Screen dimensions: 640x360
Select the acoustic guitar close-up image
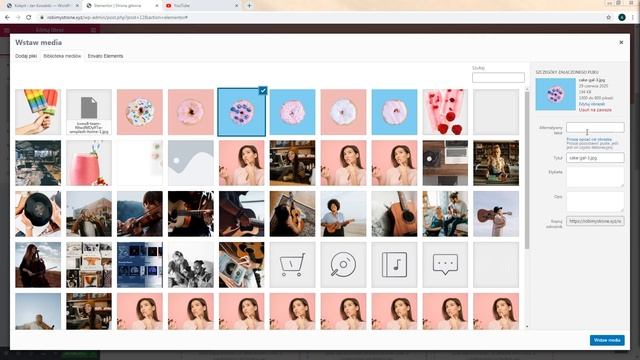pyautogui.click(x=394, y=214)
